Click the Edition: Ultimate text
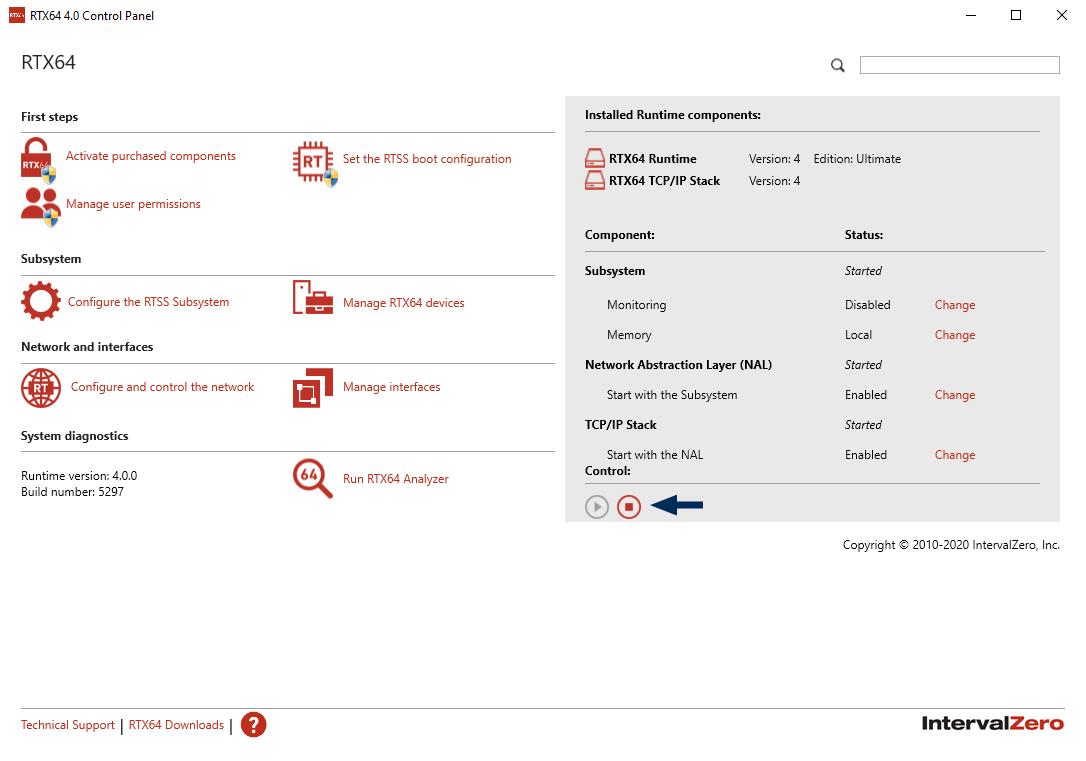Image resolution: width=1086 pixels, height=761 pixels. click(857, 159)
